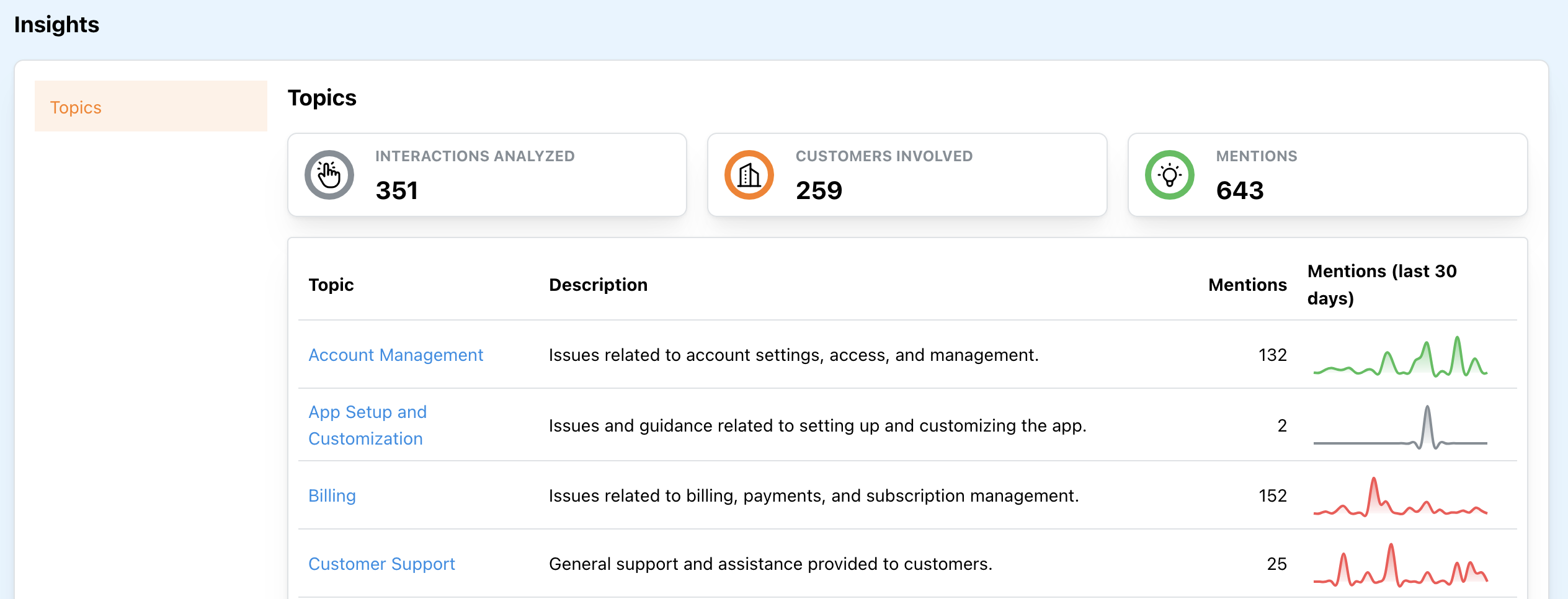Screen dimensions: 1568x599
Task: Click the Topic column header
Action: click(x=331, y=285)
